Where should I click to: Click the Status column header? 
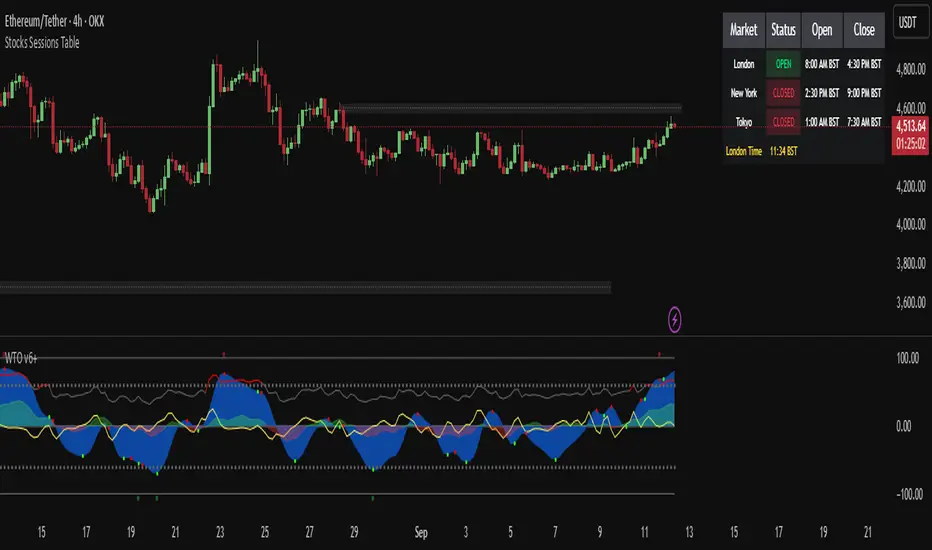pos(783,30)
